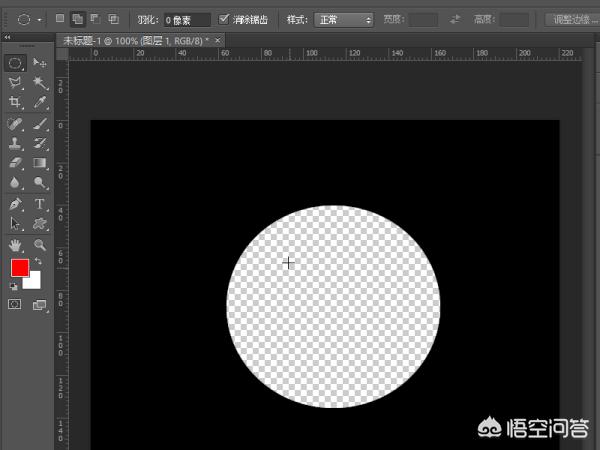Screen dimensions: 600x450
Task: Select the Elliptical Marquee tool
Action: [x=15, y=63]
